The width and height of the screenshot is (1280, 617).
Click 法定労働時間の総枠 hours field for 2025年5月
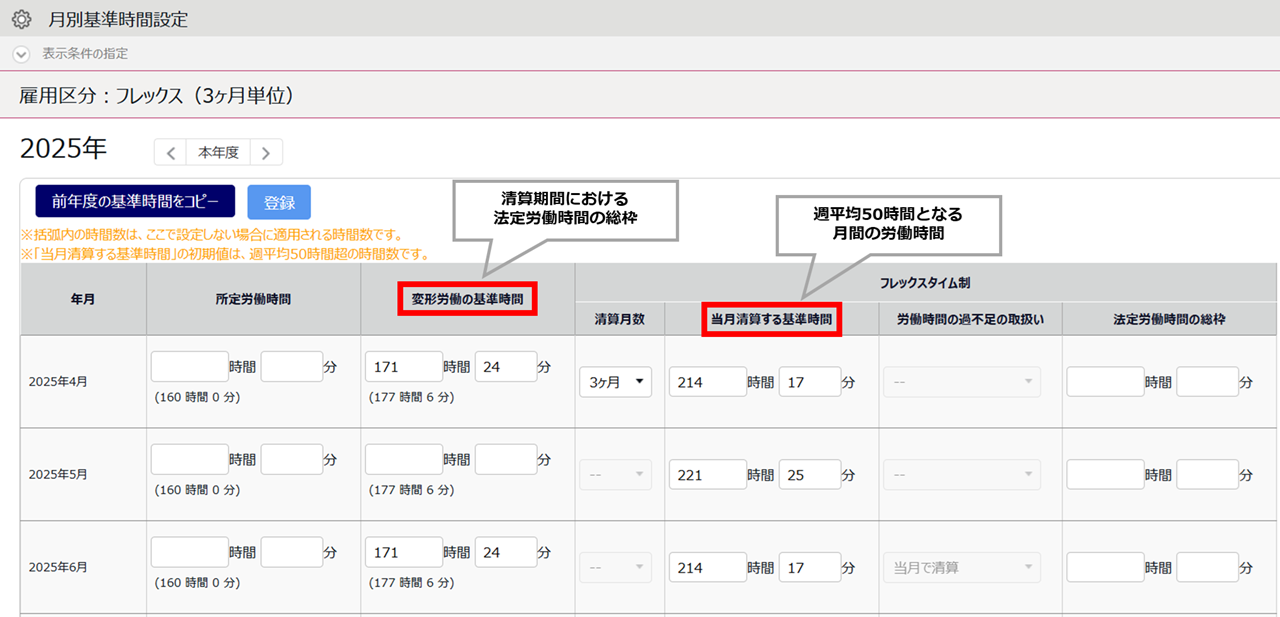tap(1106, 475)
